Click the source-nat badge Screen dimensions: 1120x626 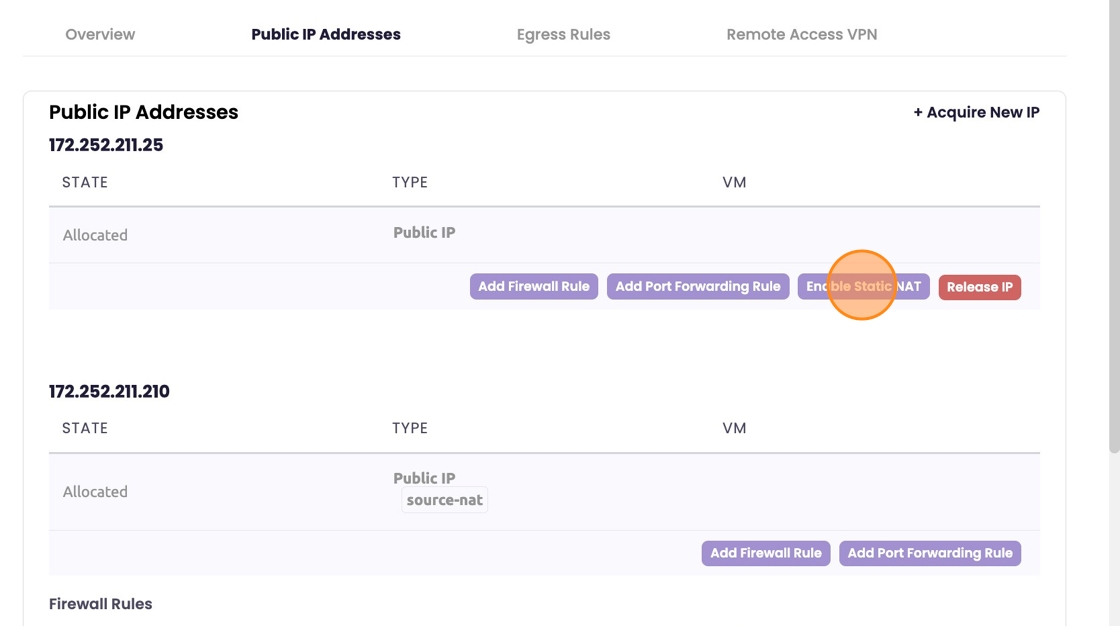point(445,500)
